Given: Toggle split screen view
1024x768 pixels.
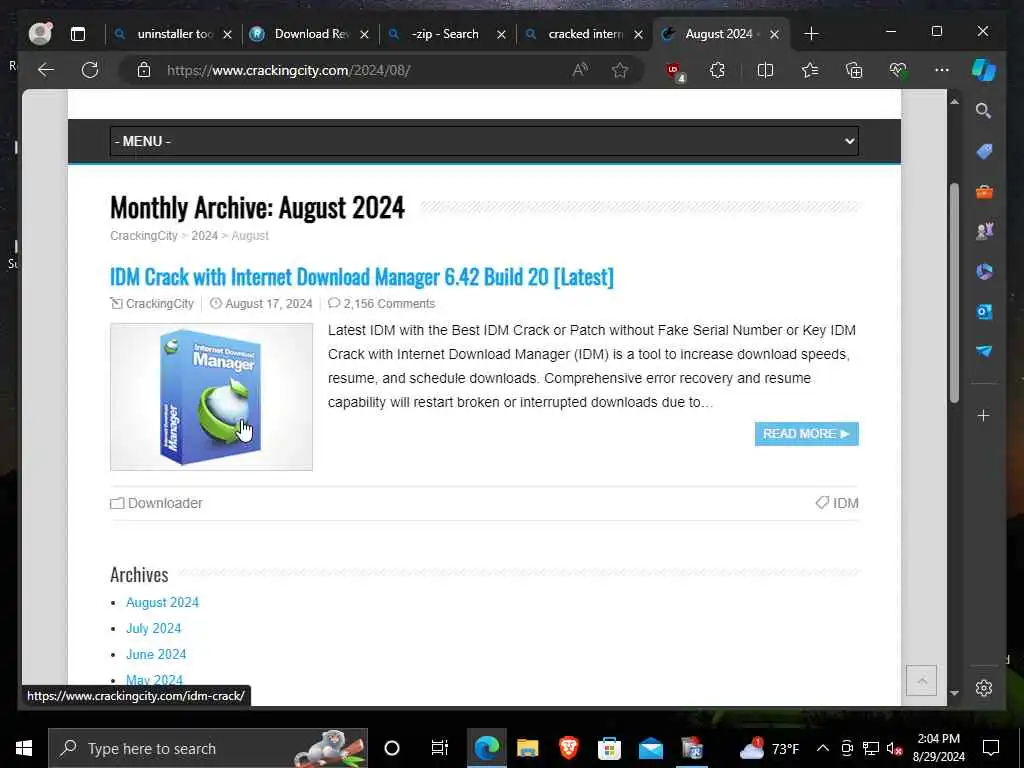Looking at the screenshot, I should 765,70.
